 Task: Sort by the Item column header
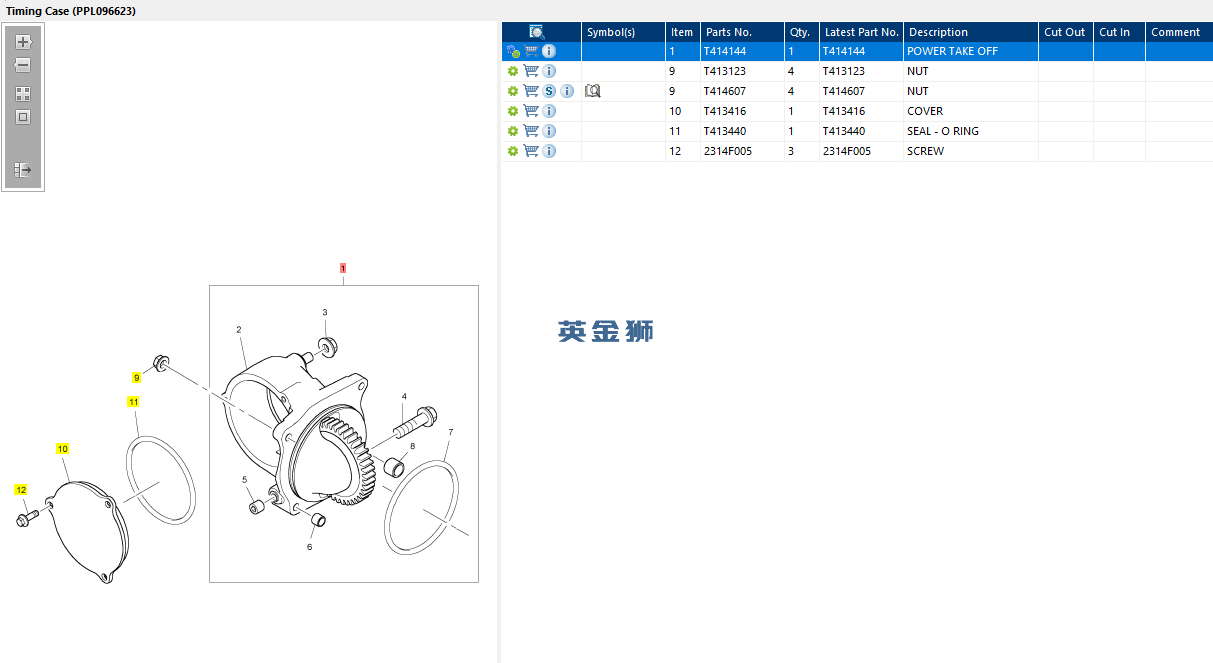[682, 32]
